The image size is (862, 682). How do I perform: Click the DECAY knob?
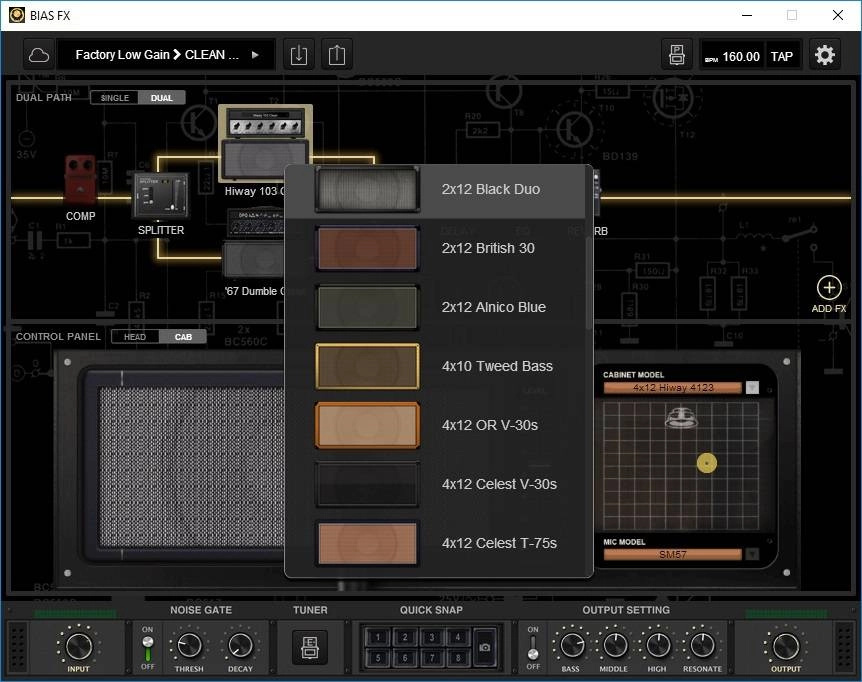240,646
